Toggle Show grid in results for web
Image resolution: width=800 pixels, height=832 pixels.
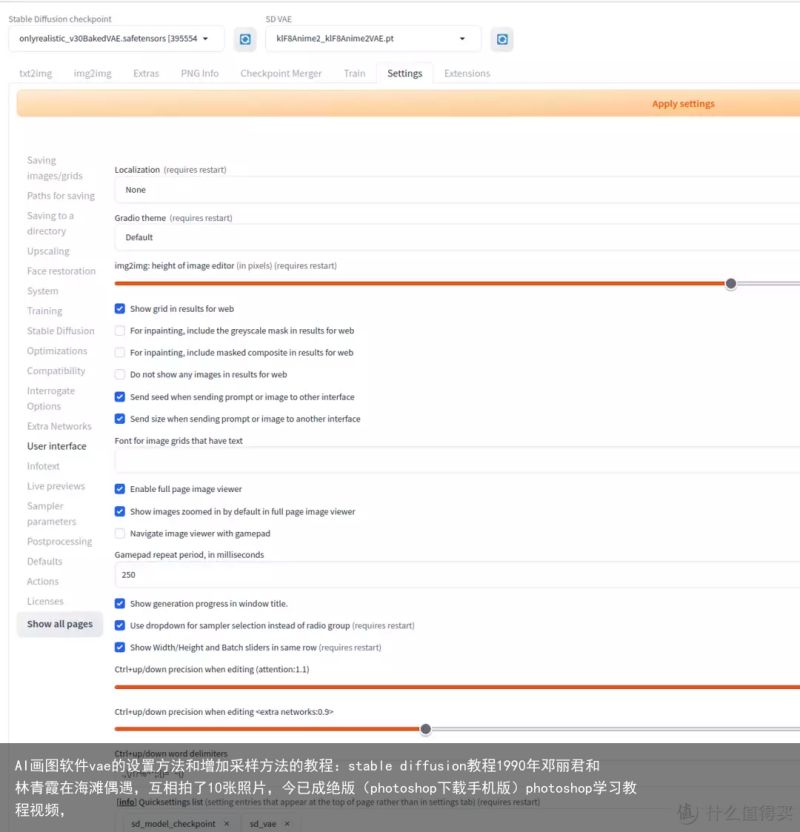click(120, 308)
